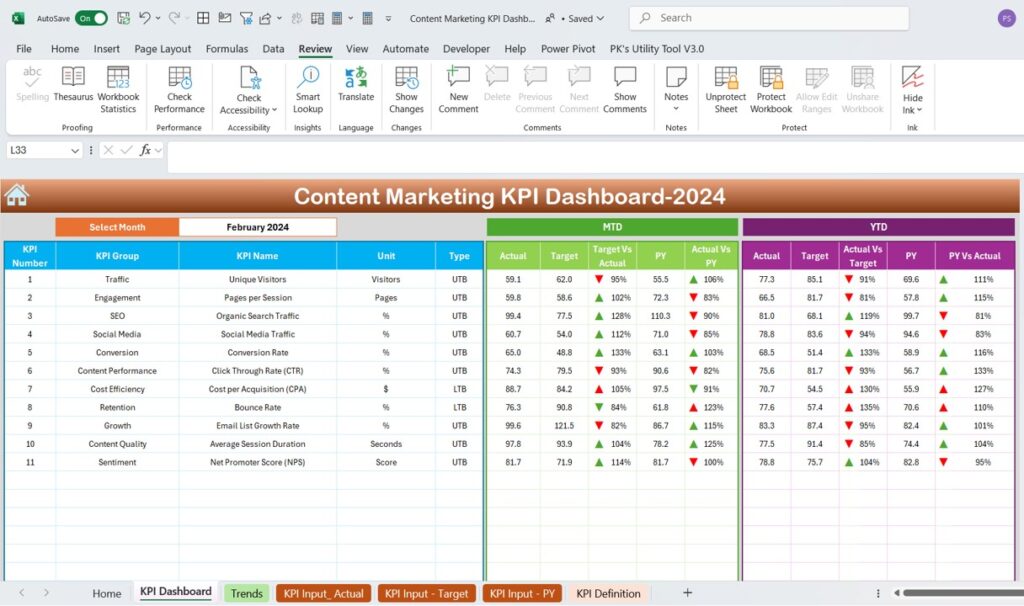Click Show Comments
This screenshot has width=1024, height=606.
click(x=624, y=90)
